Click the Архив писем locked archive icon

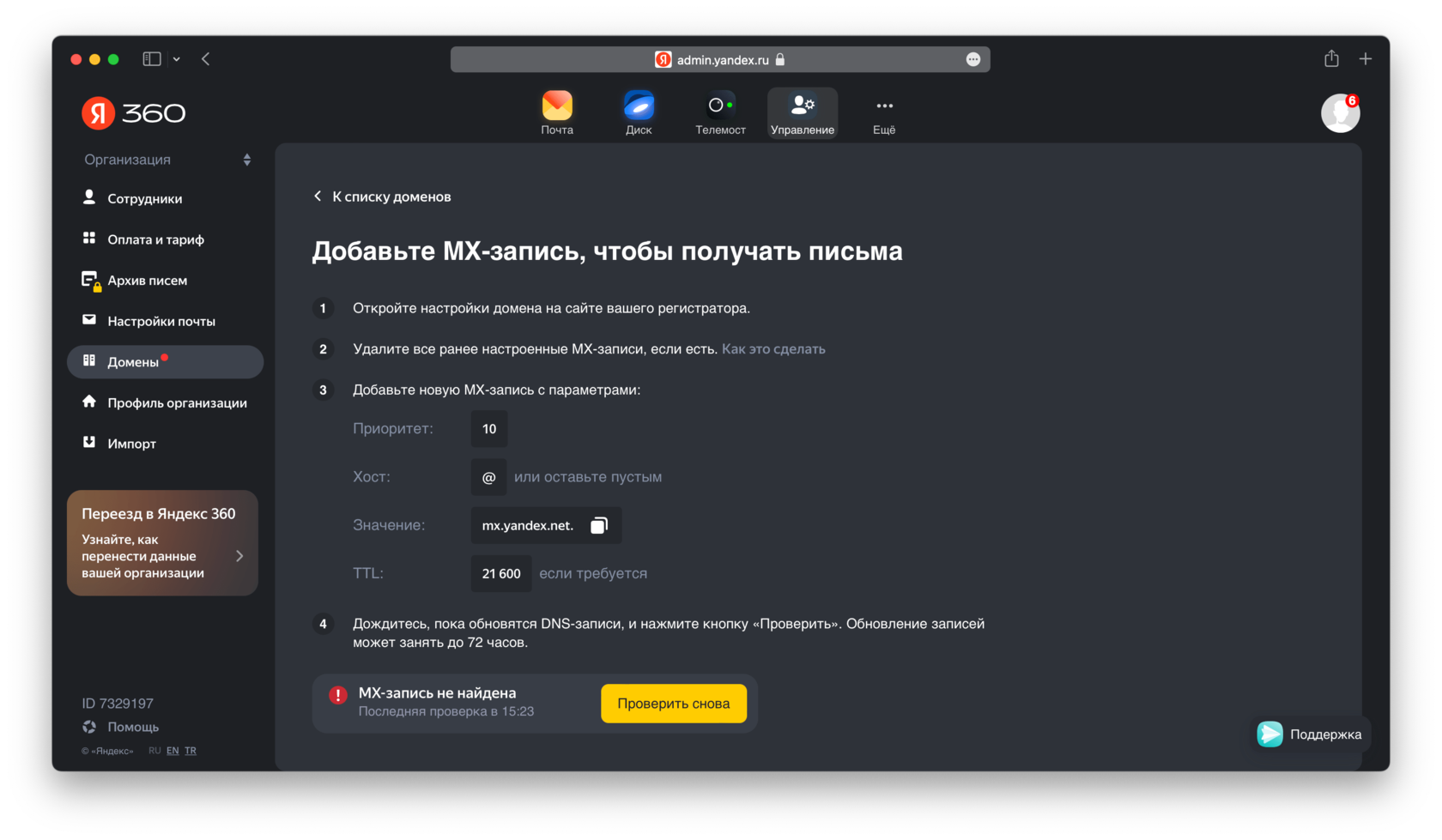(x=90, y=280)
